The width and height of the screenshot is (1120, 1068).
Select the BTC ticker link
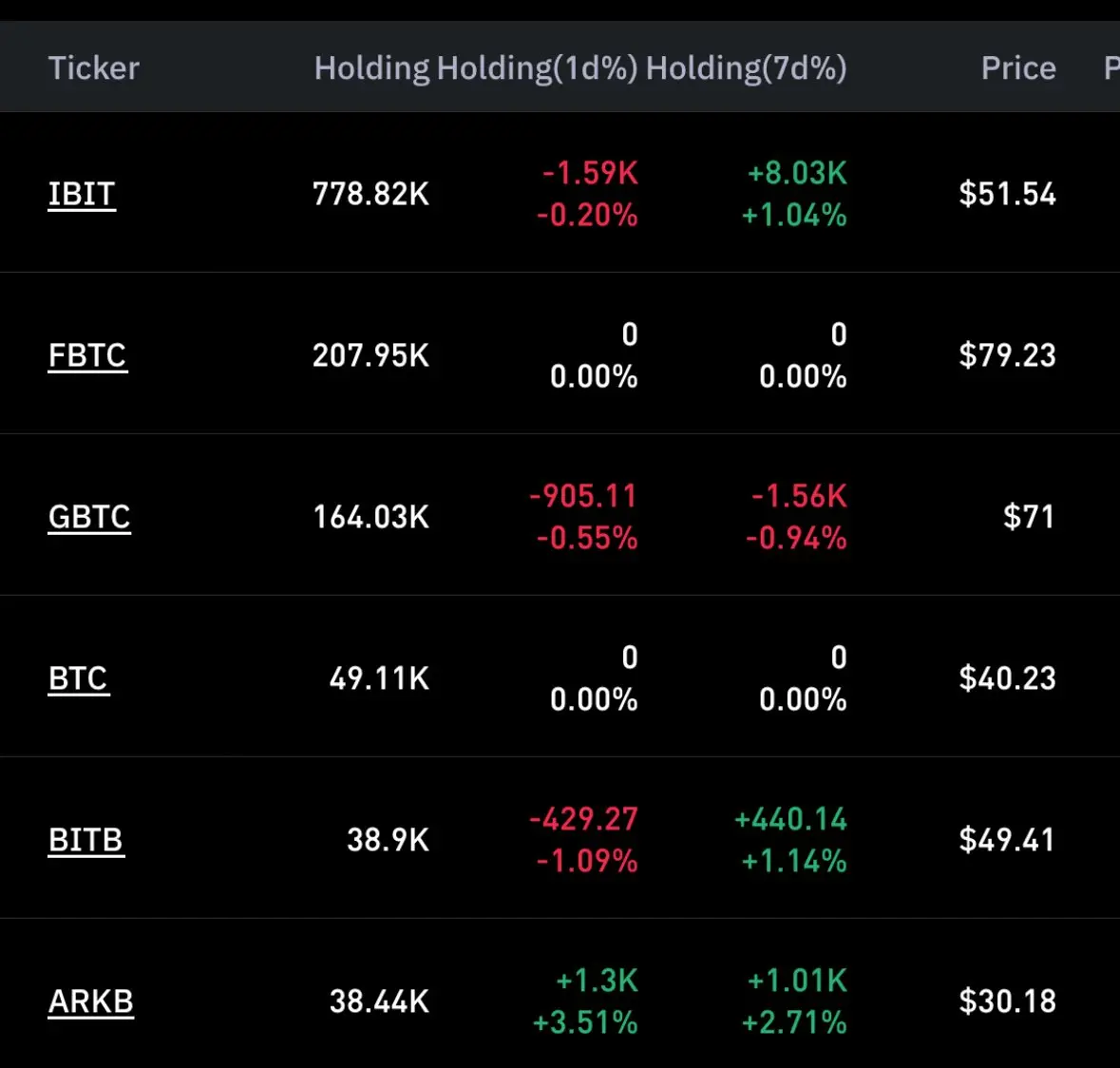pyautogui.click(x=79, y=678)
